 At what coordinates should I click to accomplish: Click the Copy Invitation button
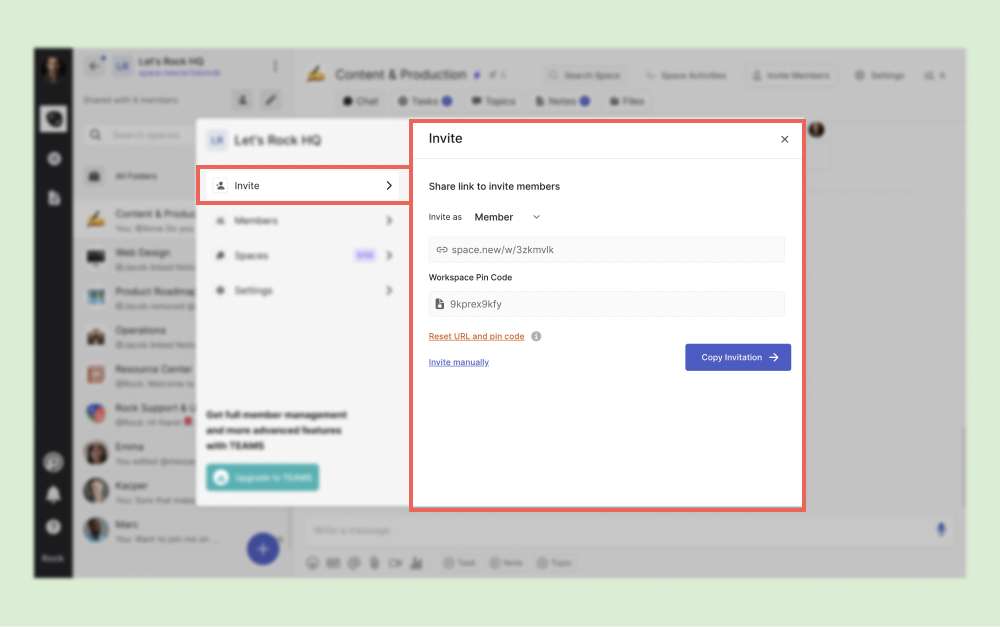[x=738, y=357]
